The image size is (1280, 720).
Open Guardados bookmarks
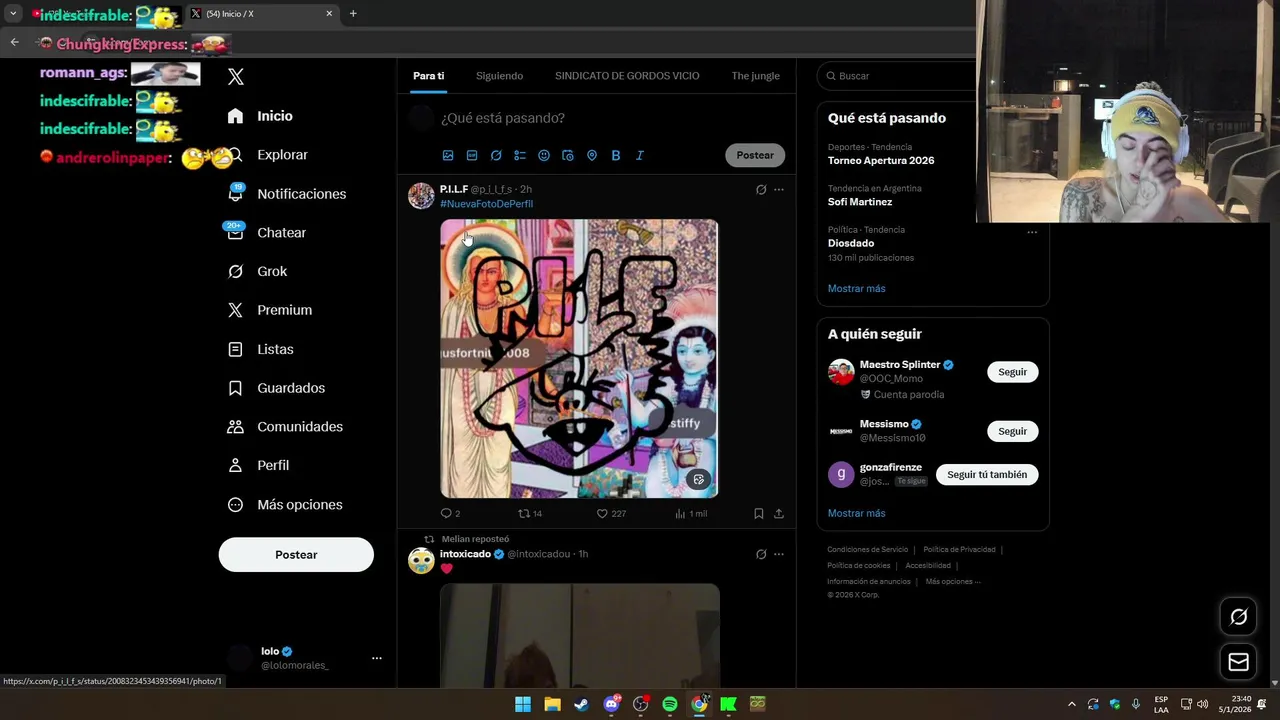coord(276,388)
